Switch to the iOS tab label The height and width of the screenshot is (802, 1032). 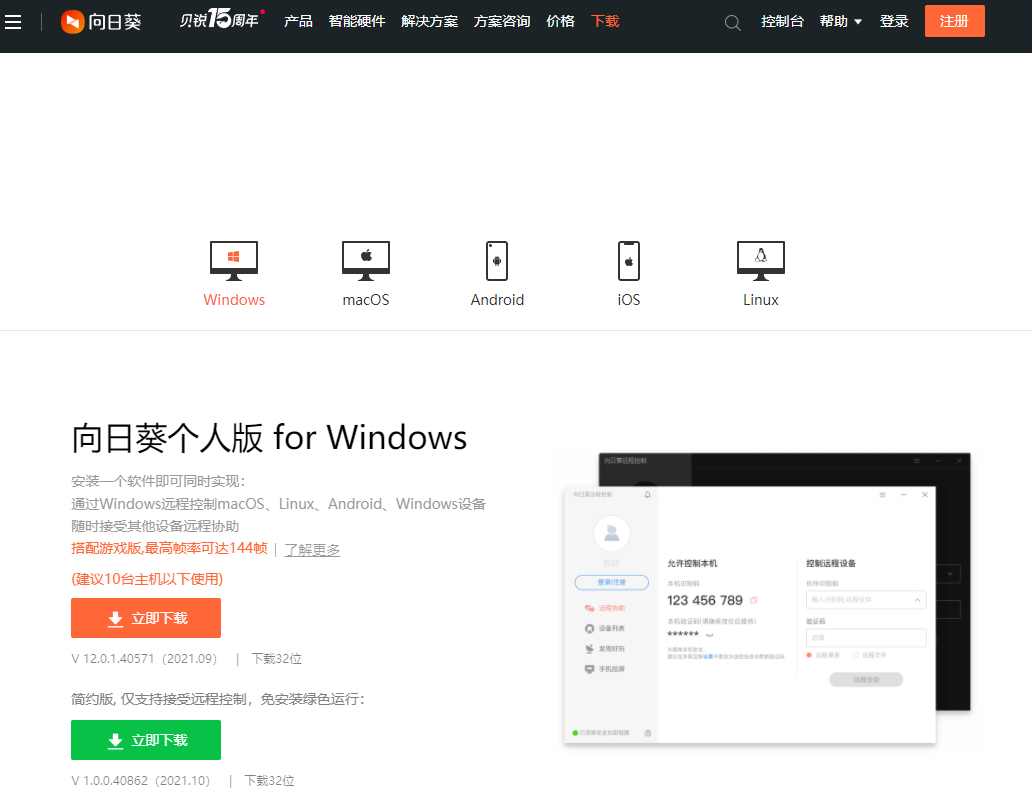pyautogui.click(x=629, y=300)
